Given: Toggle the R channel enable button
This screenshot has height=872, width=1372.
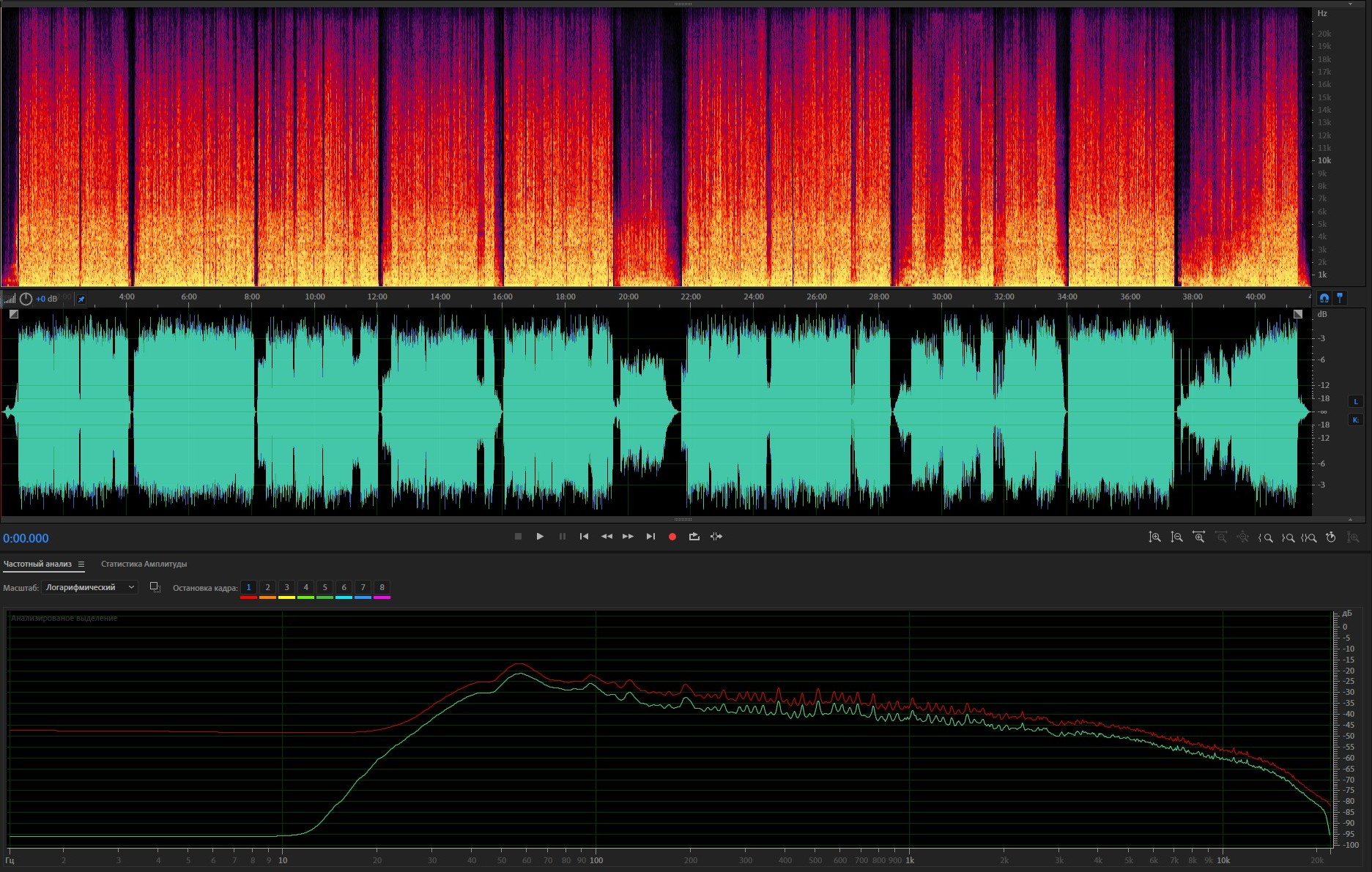Looking at the screenshot, I should point(1355,420).
